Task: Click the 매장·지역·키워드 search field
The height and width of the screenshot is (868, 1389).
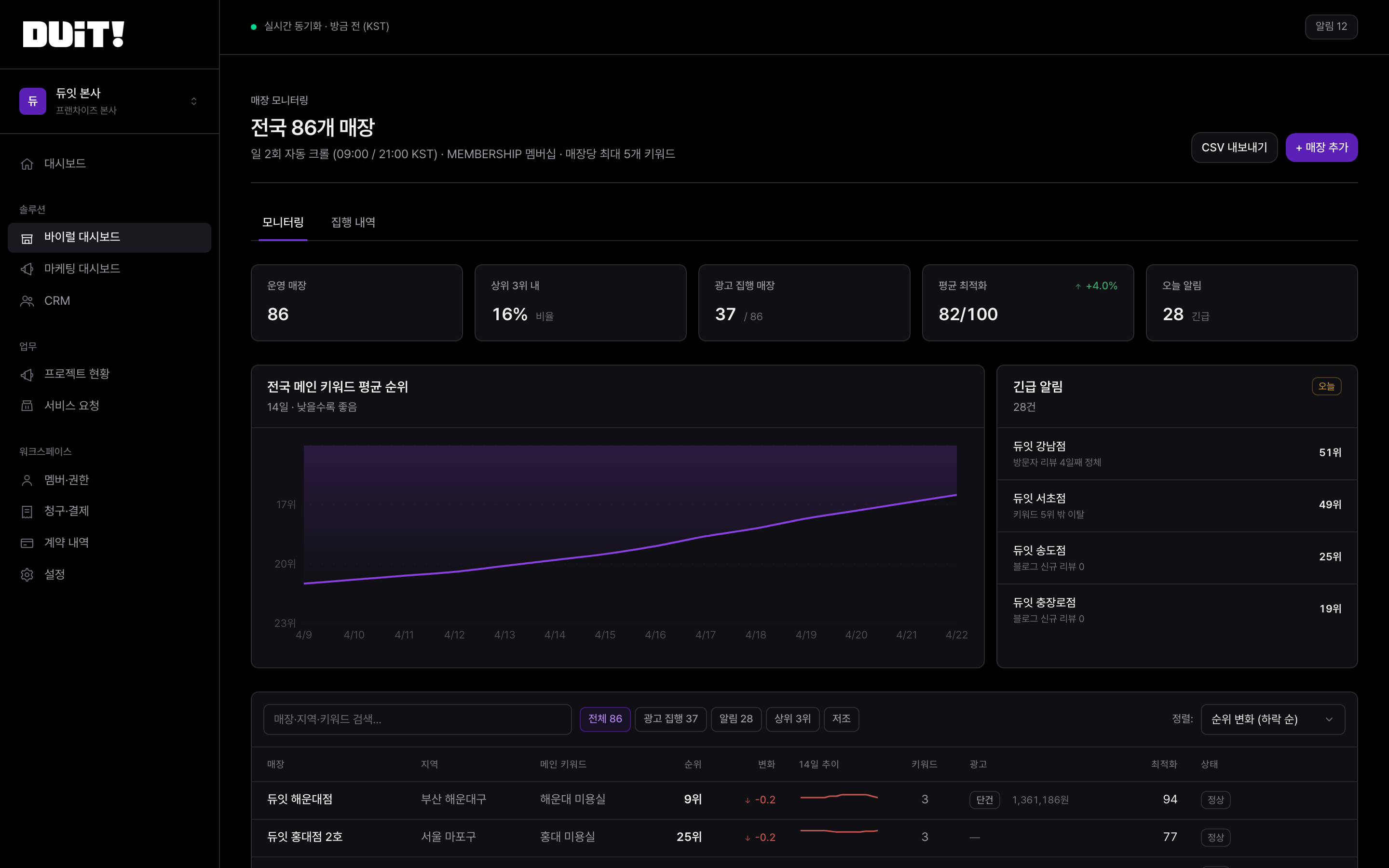Action: (x=417, y=719)
